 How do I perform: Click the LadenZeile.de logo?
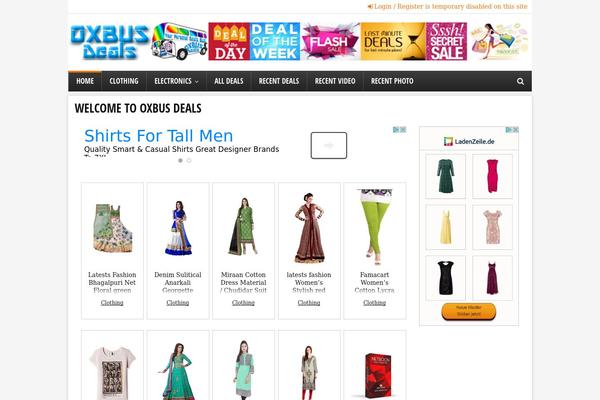[469, 141]
